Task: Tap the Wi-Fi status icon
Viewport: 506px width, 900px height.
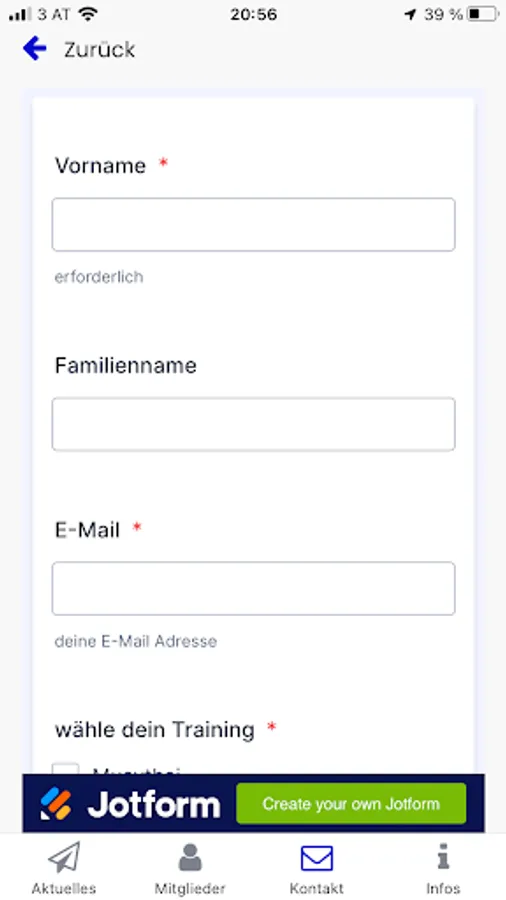Action: point(88,14)
